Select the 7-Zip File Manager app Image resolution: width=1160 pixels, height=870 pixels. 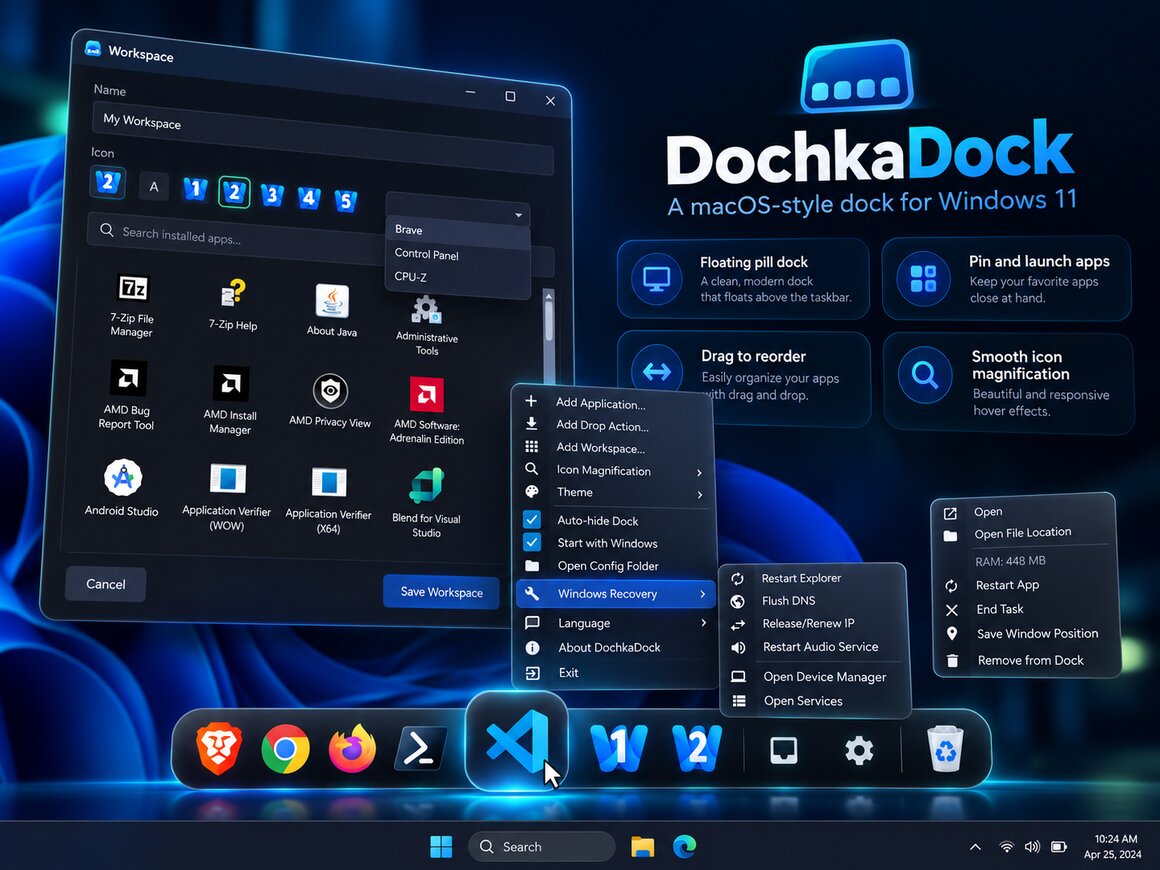pyautogui.click(x=132, y=305)
